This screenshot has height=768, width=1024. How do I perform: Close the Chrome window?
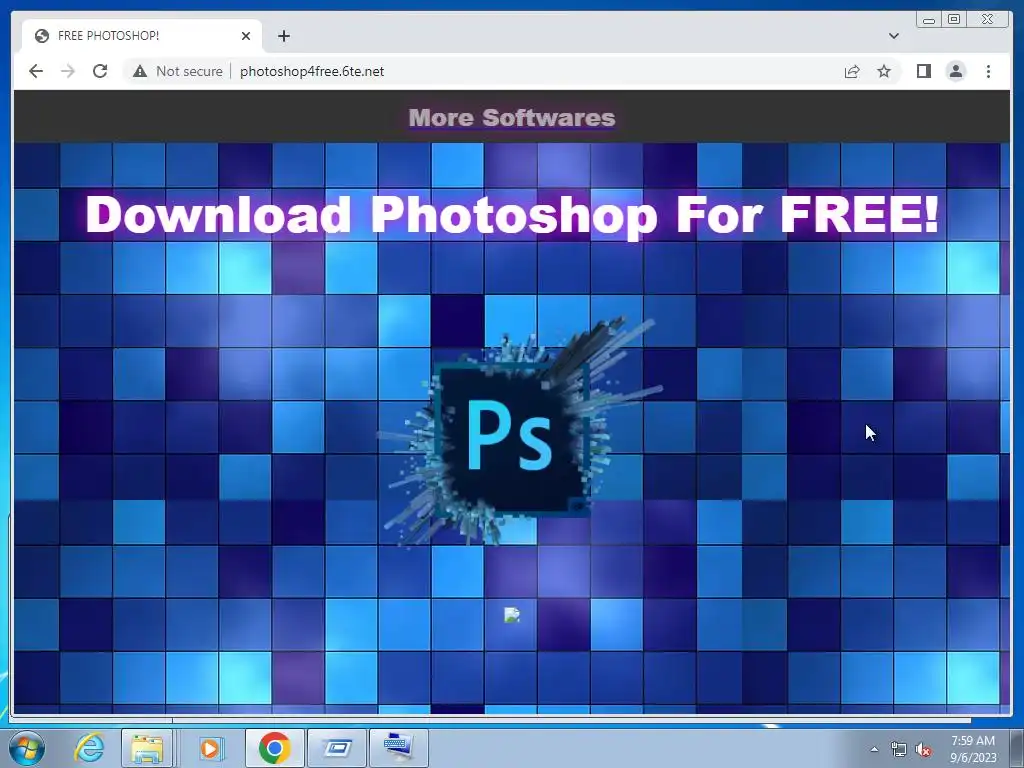coord(987,20)
